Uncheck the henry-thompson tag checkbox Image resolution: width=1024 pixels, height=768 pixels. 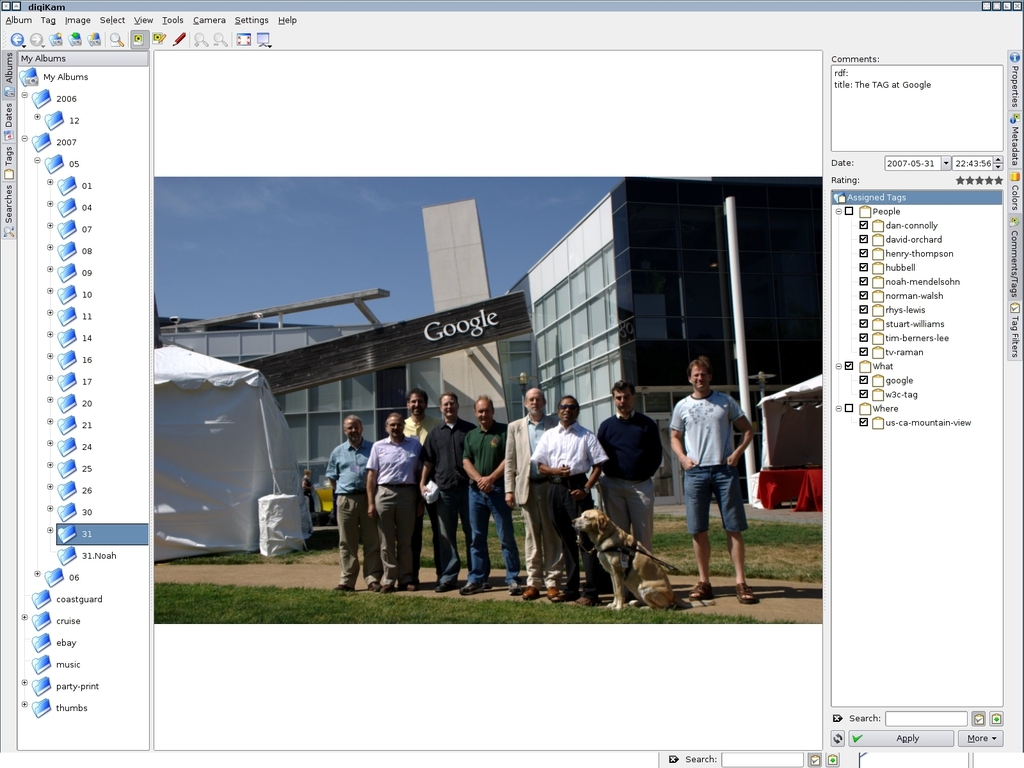863,253
